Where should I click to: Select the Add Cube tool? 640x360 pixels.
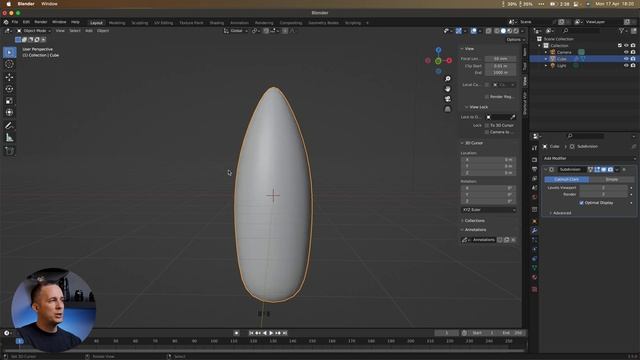(x=9, y=151)
